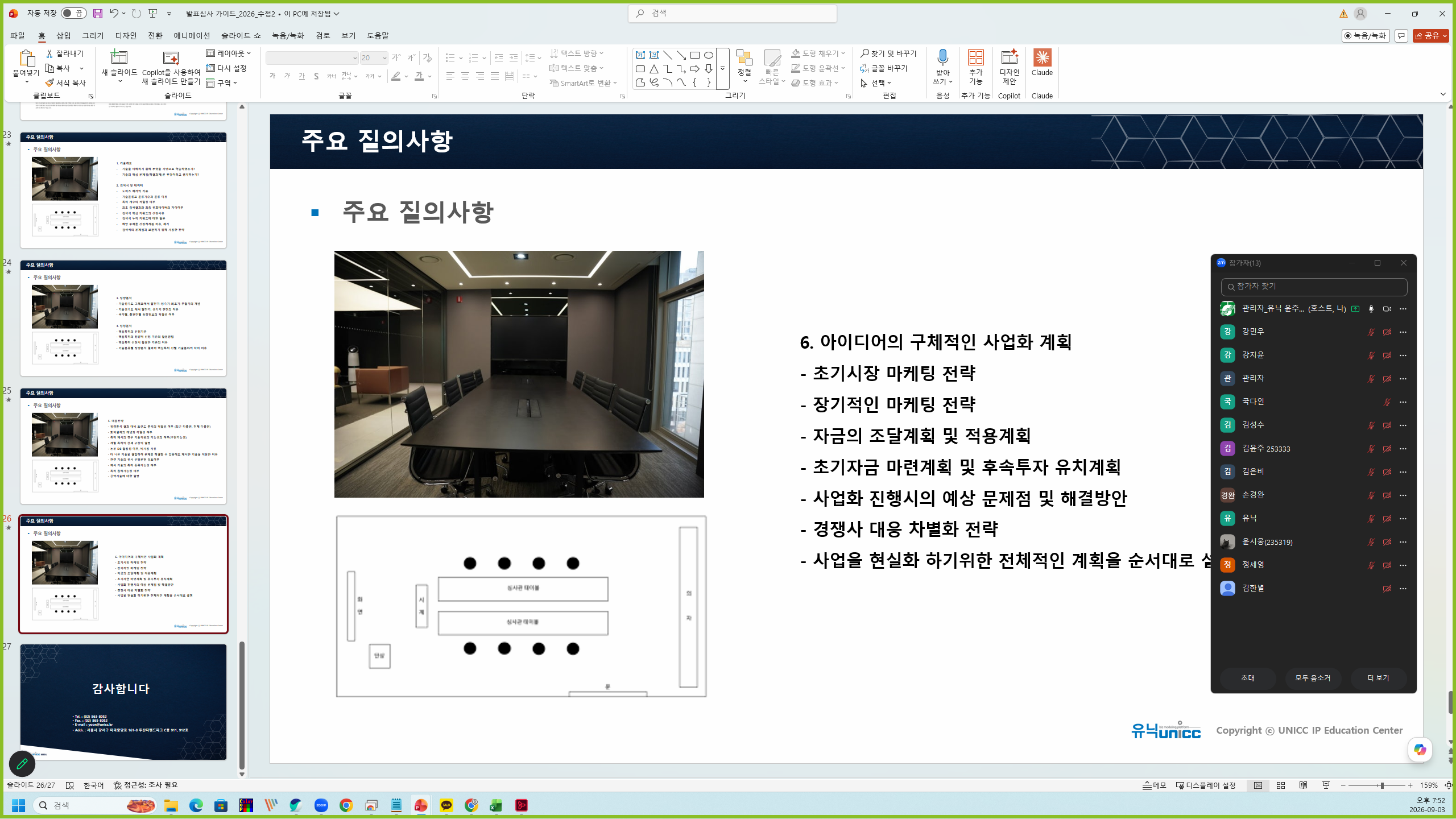Open the Add-ins (추가 기능) icon
1456x819 pixels.
(x=975, y=57)
